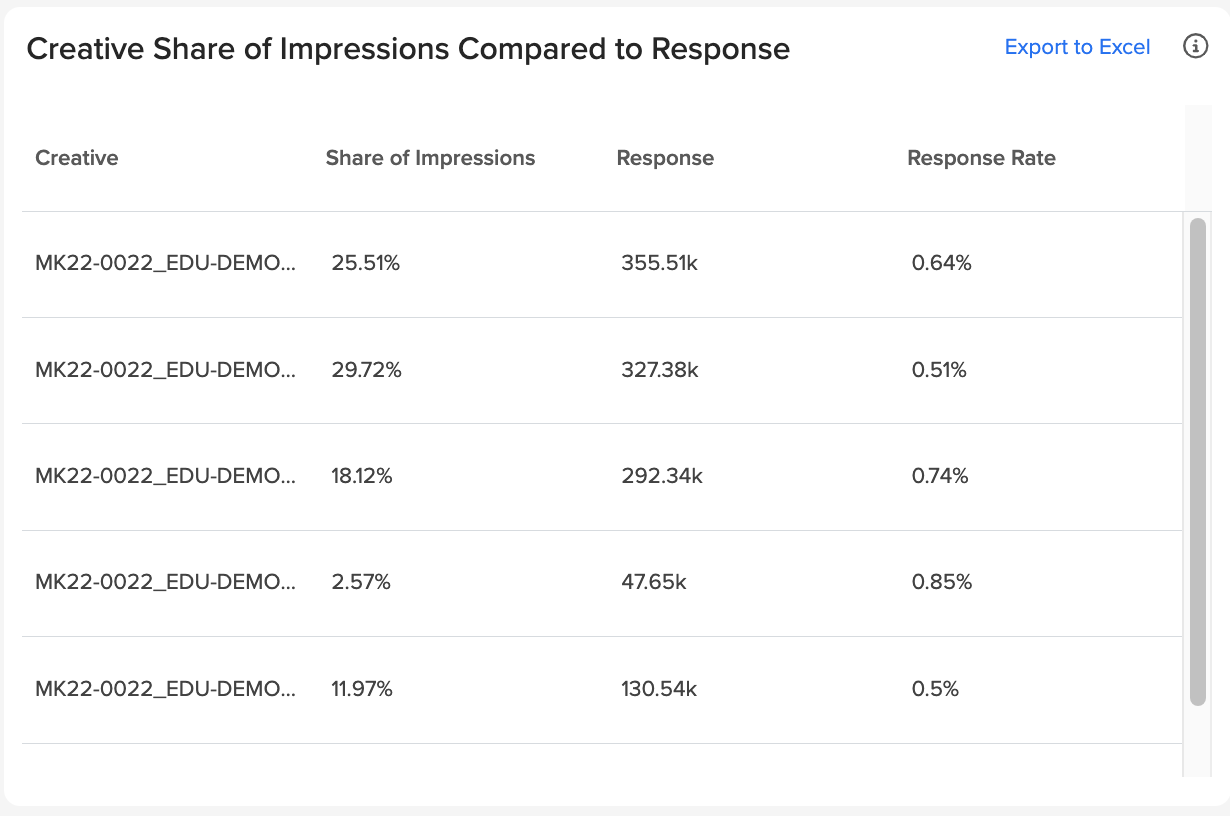The image size is (1230, 816).
Task: Sort by the Share of Impressions header
Action: [x=430, y=158]
